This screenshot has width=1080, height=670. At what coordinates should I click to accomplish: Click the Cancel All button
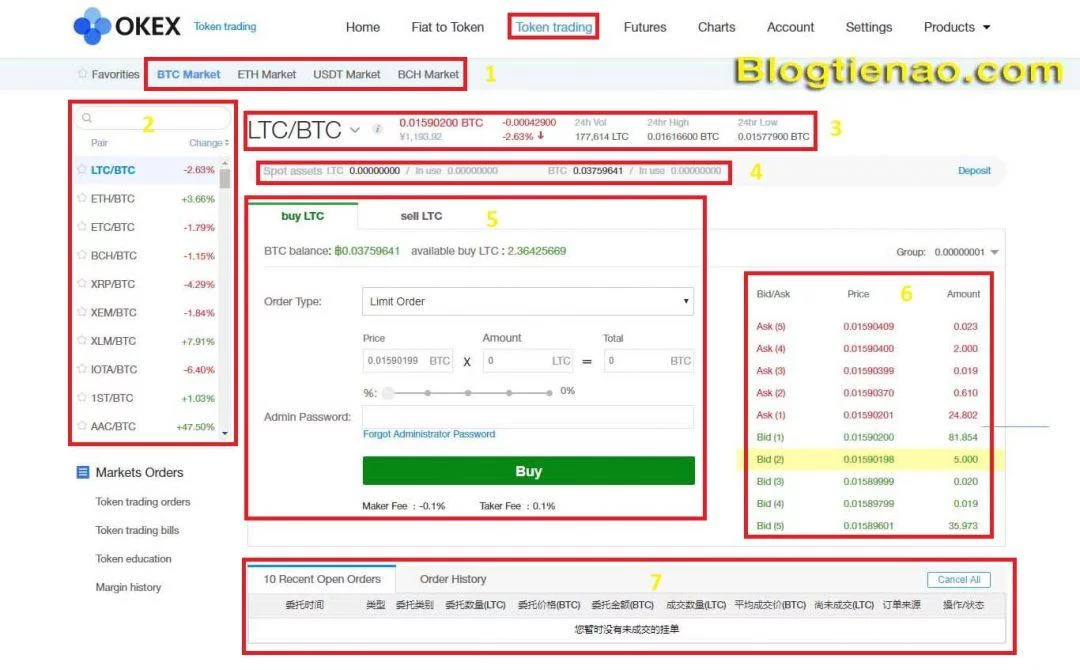958,580
